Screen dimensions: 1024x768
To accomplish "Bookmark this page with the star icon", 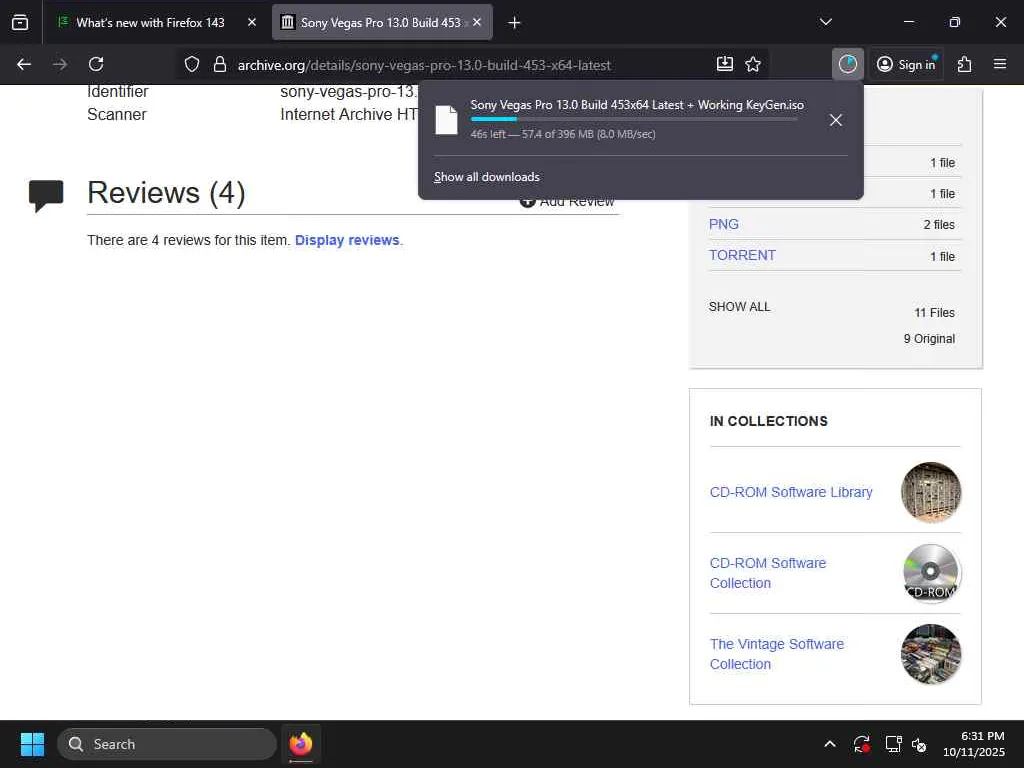I will click(753, 64).
